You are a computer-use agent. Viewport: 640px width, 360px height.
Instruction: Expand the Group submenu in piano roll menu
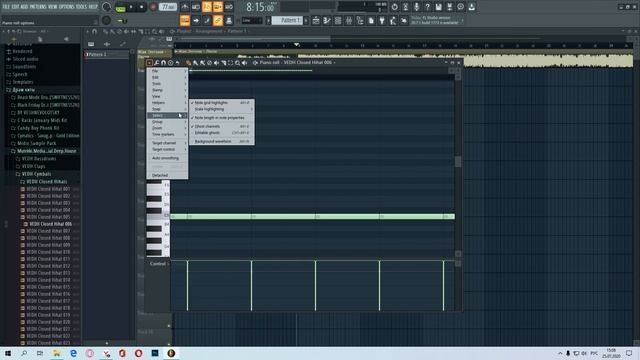point(167,122)
